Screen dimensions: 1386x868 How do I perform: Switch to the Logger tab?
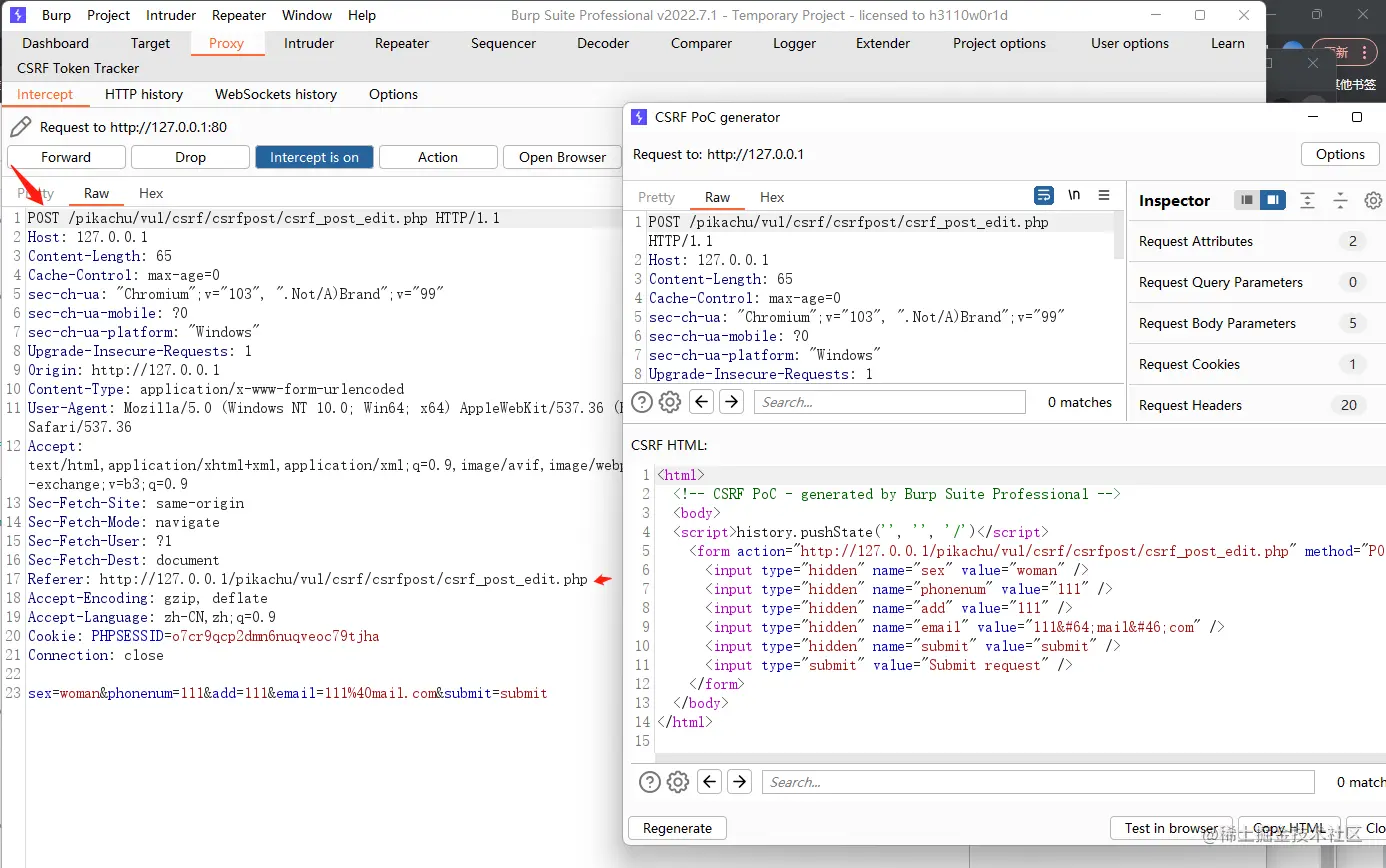click(794, 43)
